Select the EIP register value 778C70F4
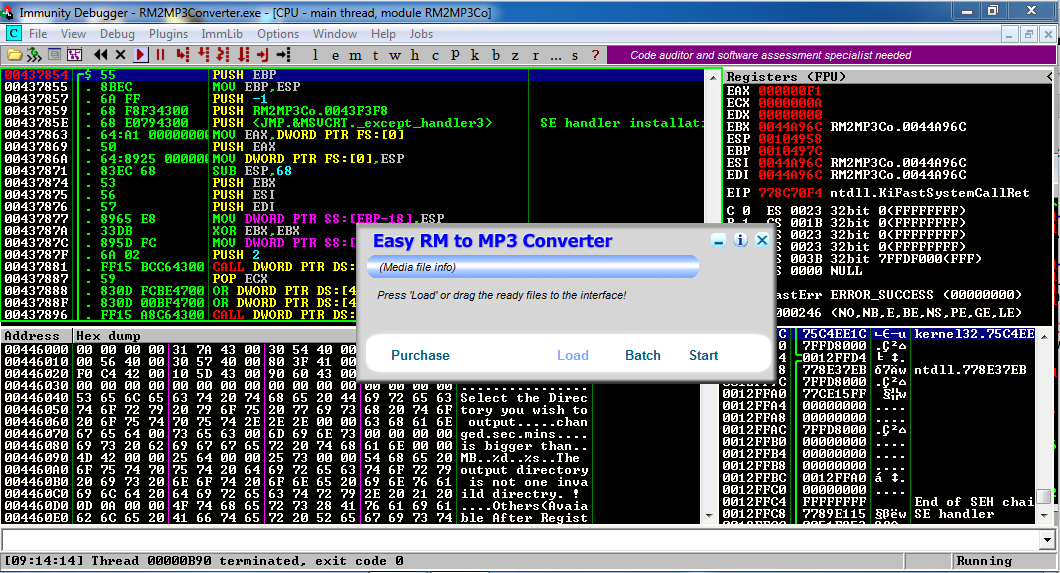This screenshot has height=573, width=1060. click(790, 193)
